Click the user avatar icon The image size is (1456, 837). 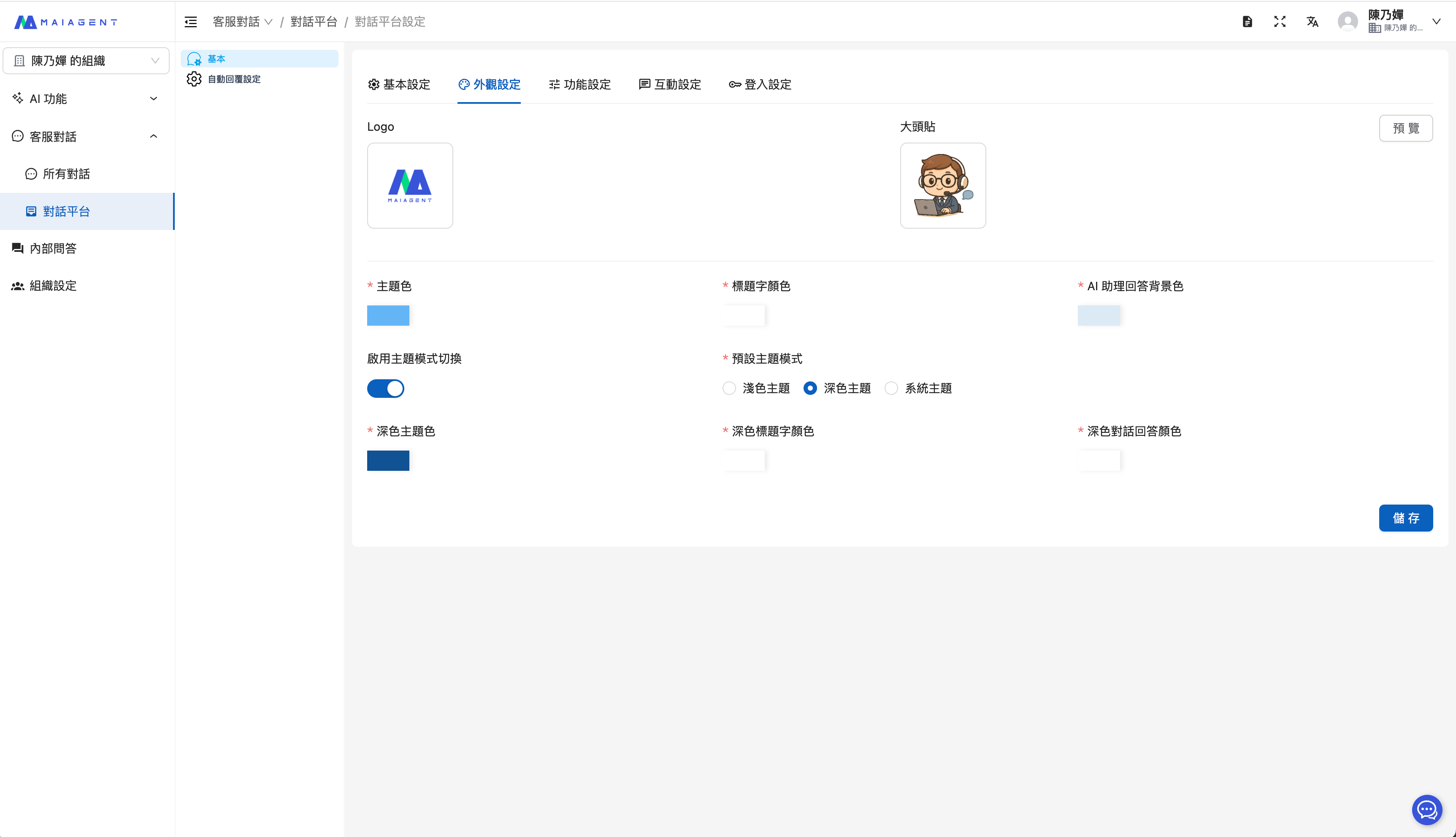point(1348,22)
